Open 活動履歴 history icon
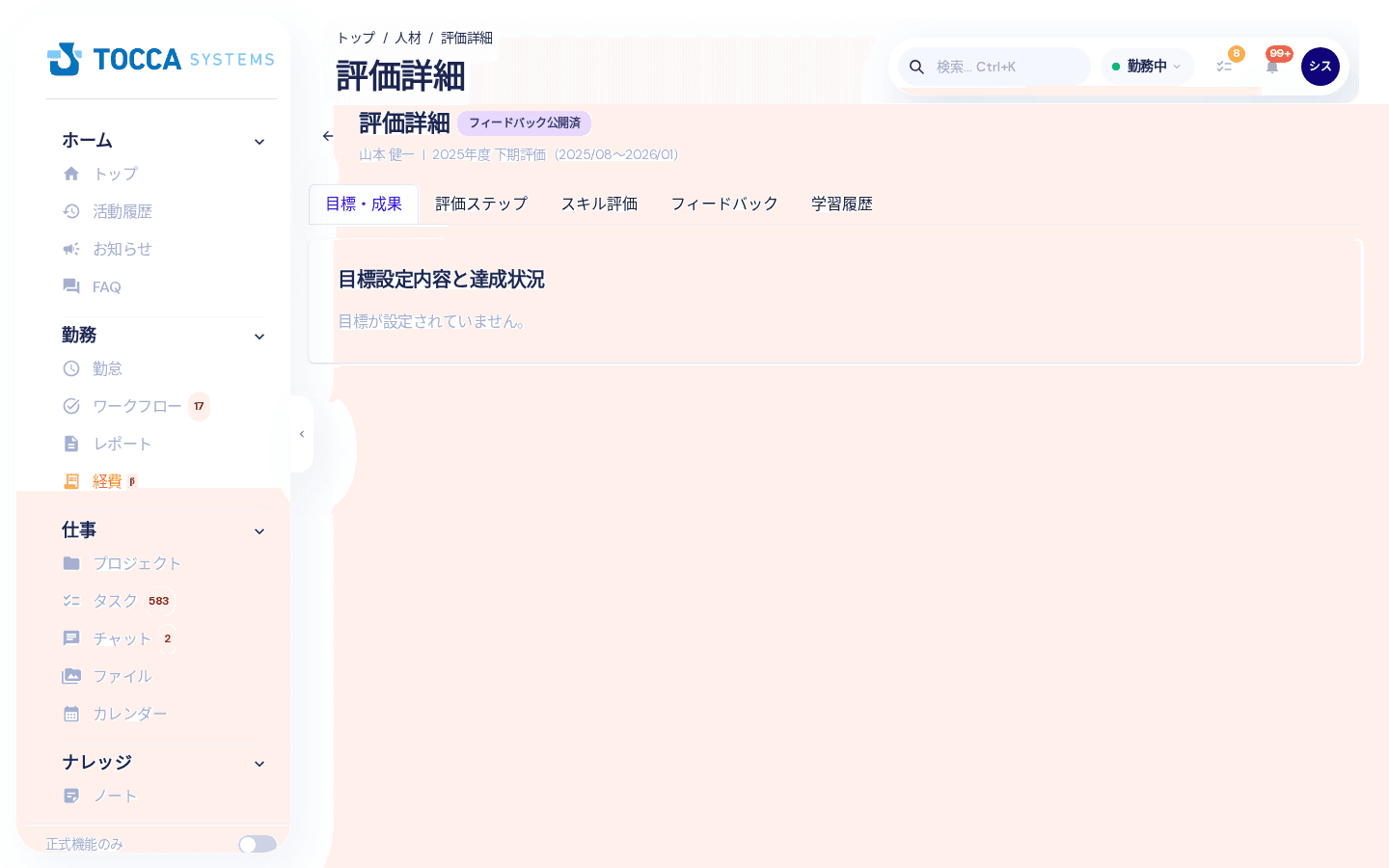This screenshot has height=868, width=1389. click(71, 211)
